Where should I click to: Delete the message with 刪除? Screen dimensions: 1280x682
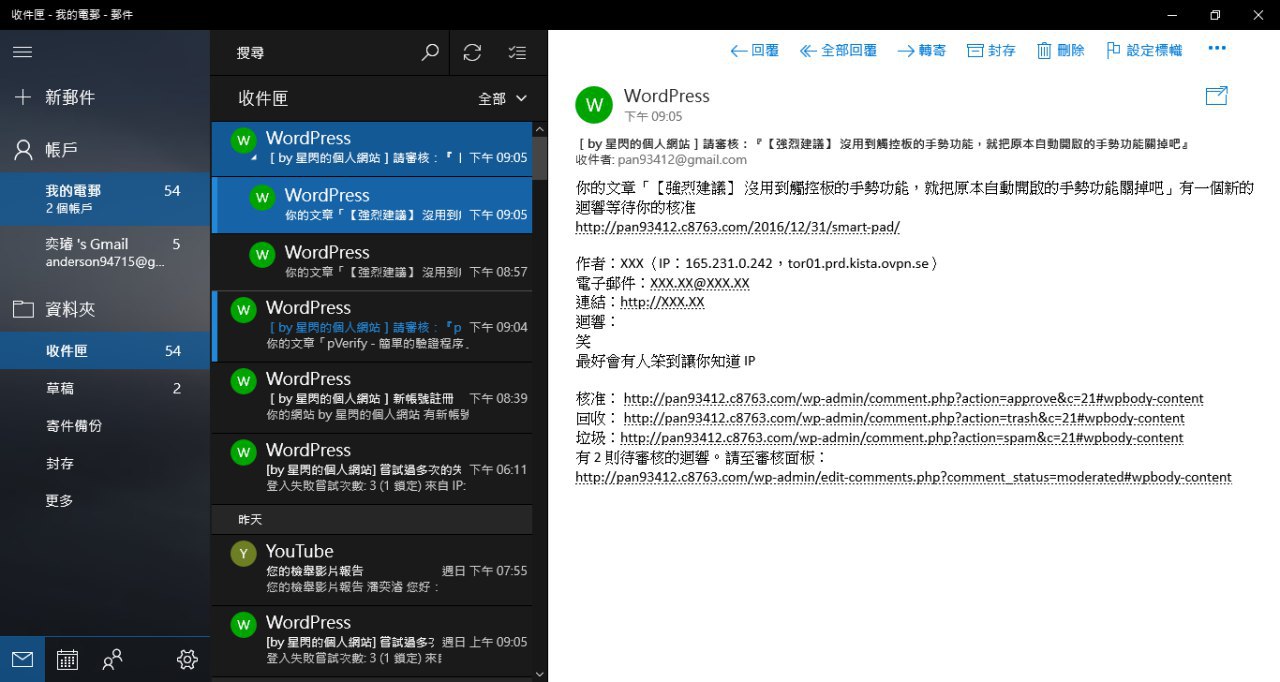(1060, 50)
